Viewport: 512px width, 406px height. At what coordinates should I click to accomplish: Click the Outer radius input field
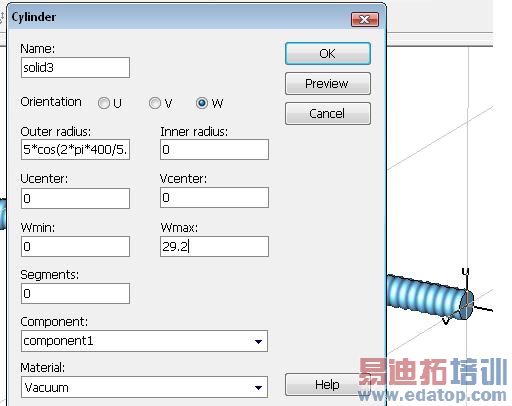pyautogui.click(x=75, y=150)
